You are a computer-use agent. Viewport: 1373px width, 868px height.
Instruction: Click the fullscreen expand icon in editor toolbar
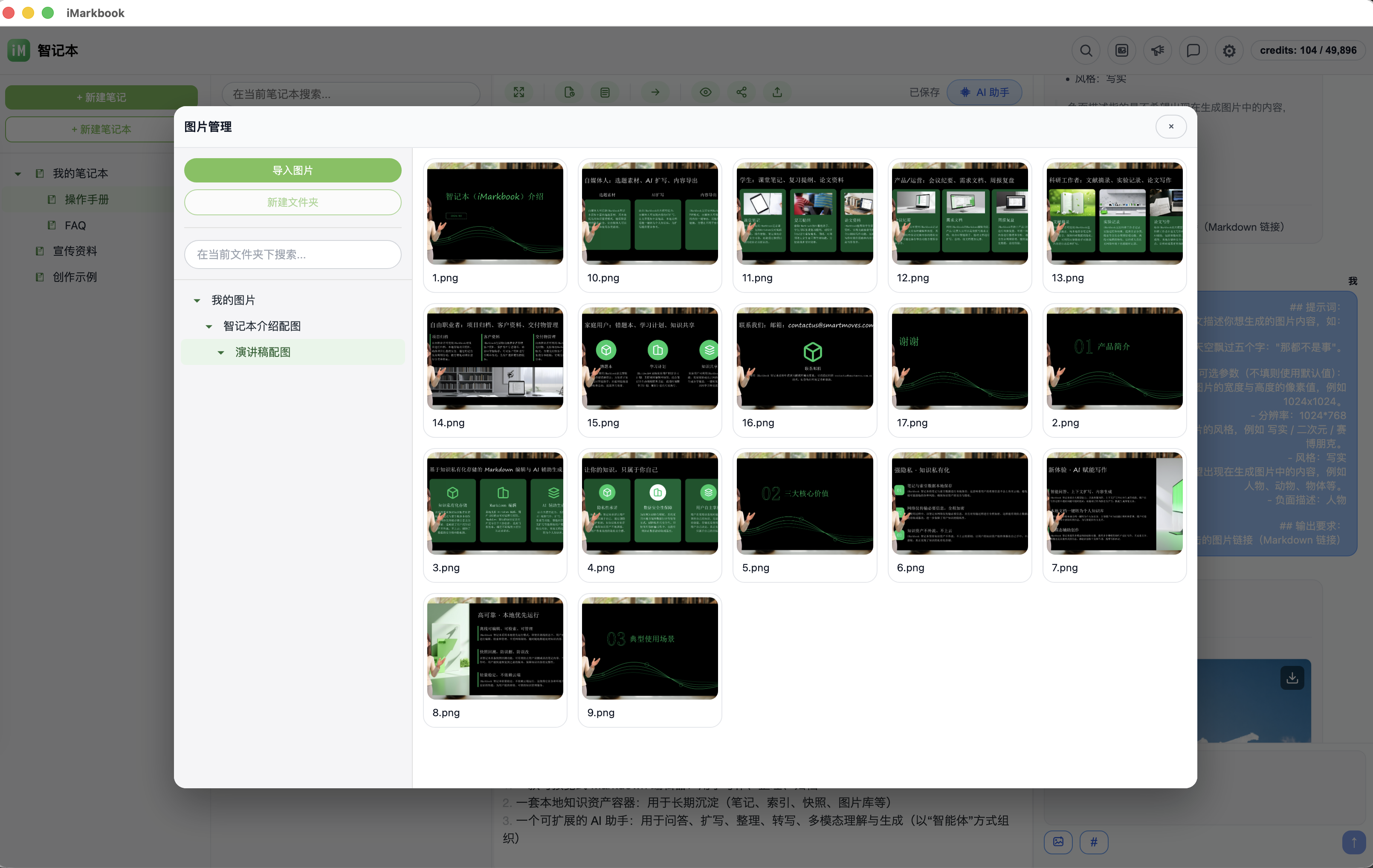tap(518, 93)
